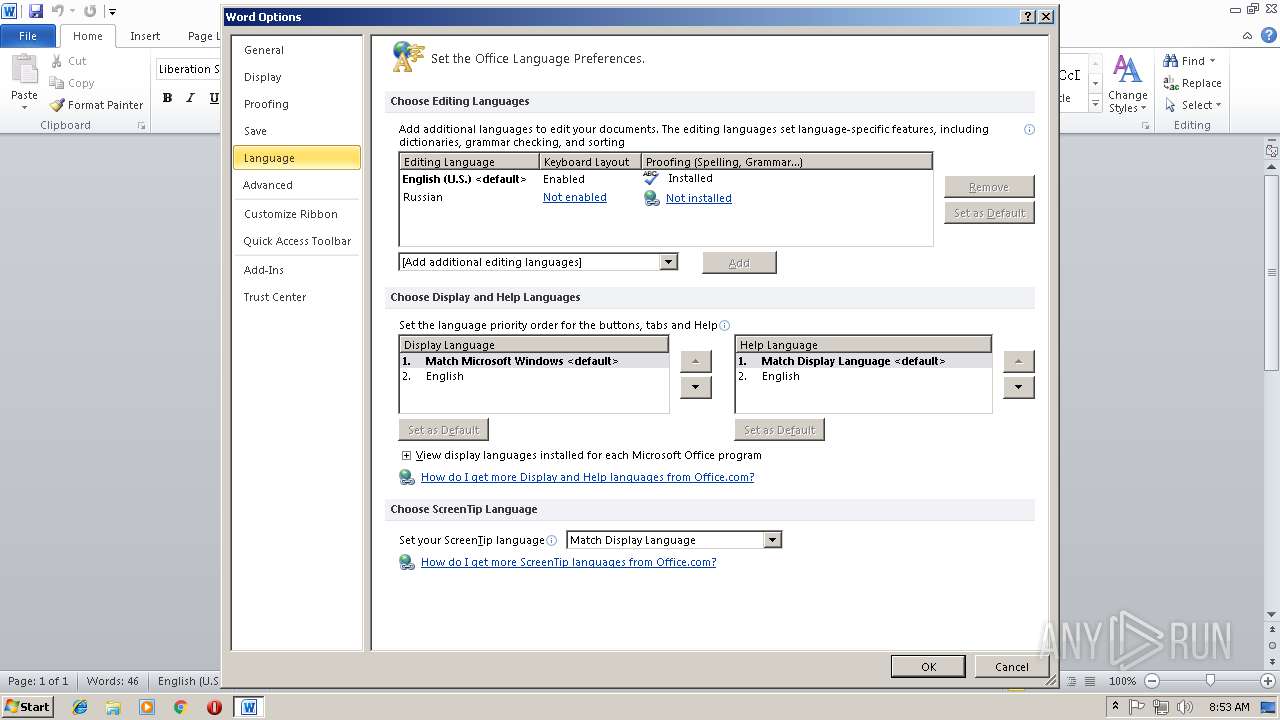Click the Zoom In plus button

[x=1268, y=681]
